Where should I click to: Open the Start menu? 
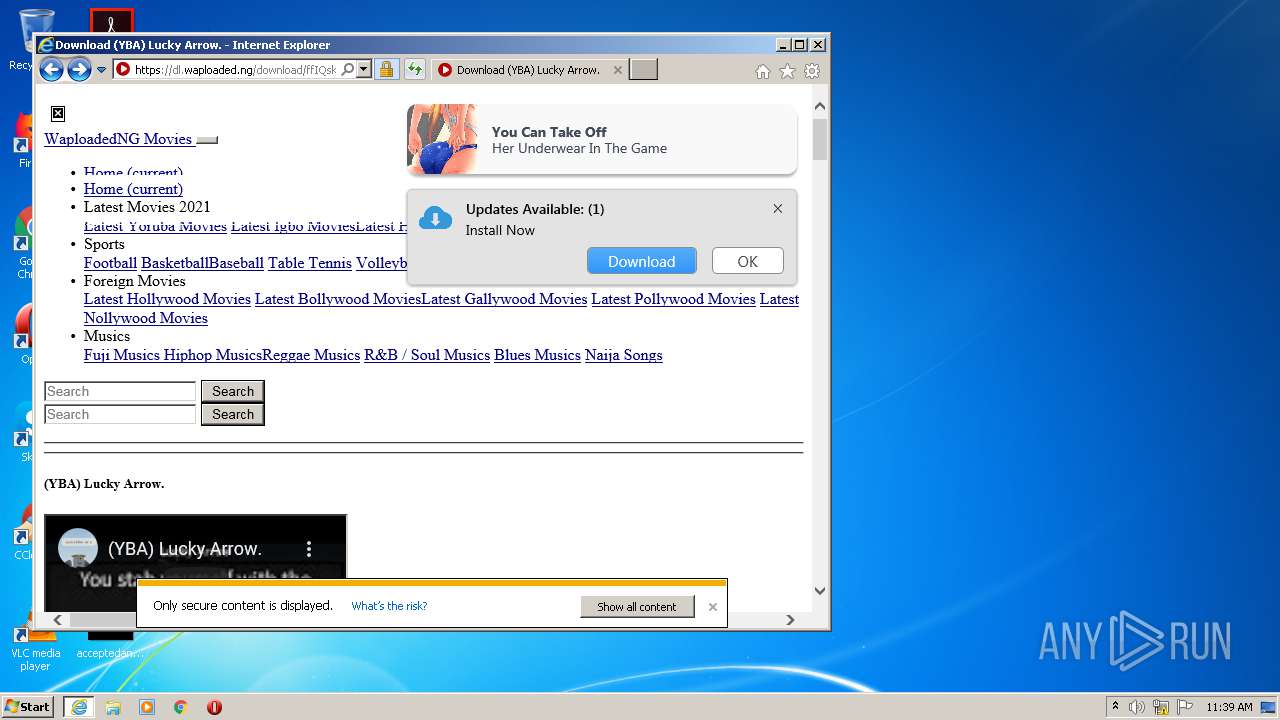point(28,707)
